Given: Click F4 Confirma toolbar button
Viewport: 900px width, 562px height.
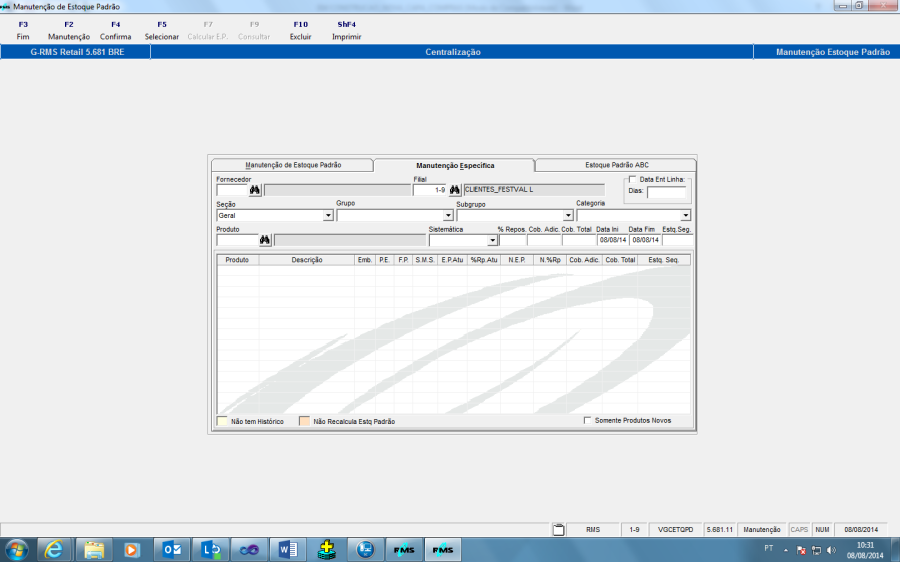Looking at the screenshot, I should click(x=115, y=30).
